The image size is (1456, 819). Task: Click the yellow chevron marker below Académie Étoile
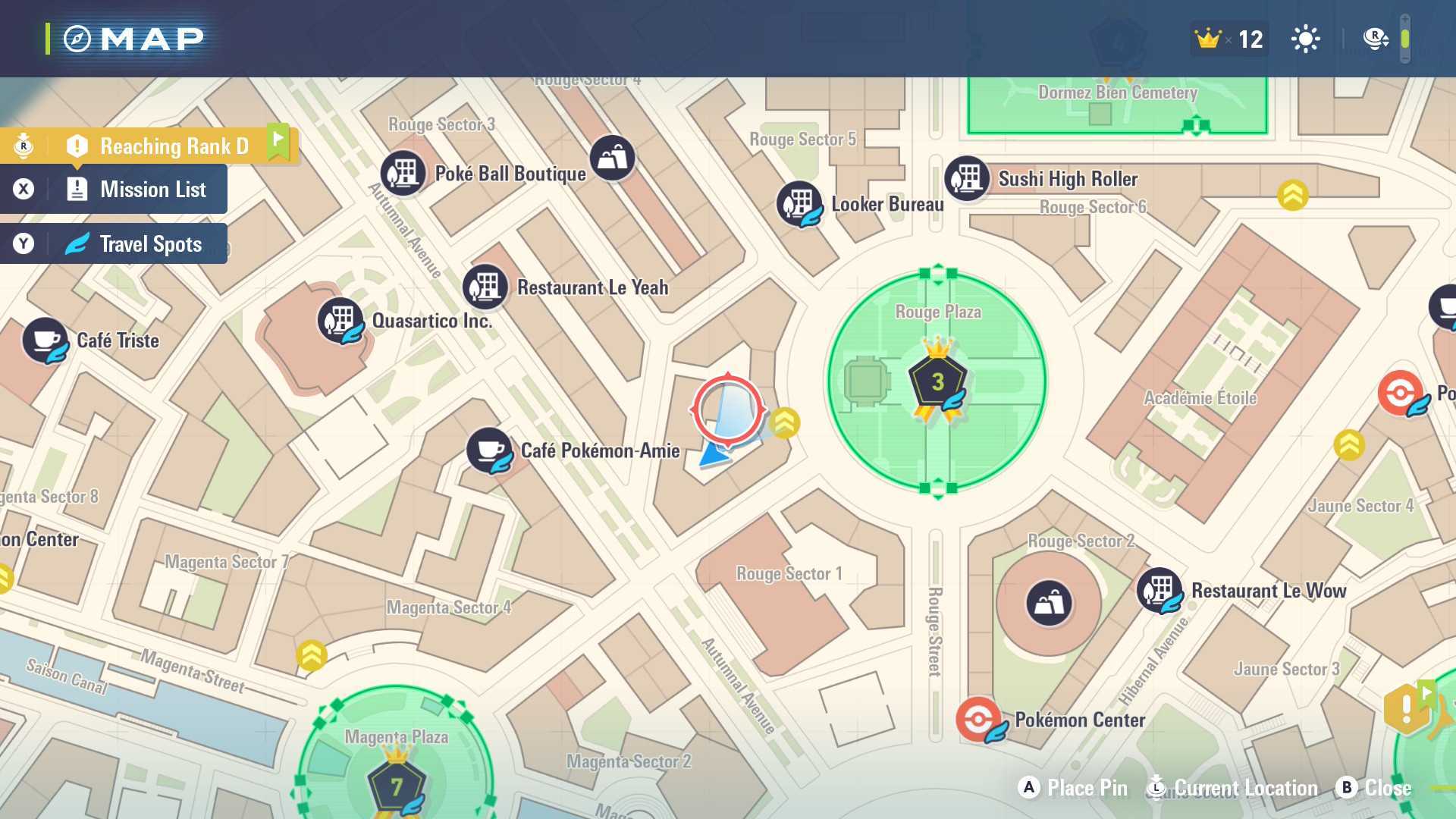pyautogui.click(x=1348, y=445)
